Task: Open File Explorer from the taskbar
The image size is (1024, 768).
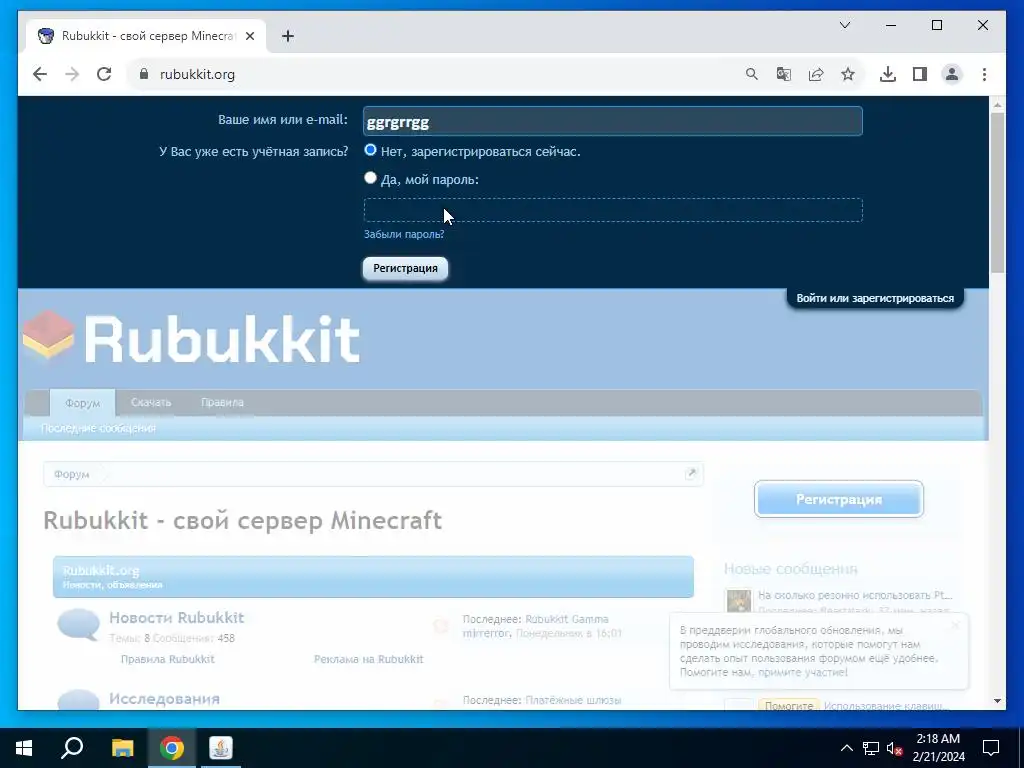Action: pyautogui.click(x=122, y=748)
